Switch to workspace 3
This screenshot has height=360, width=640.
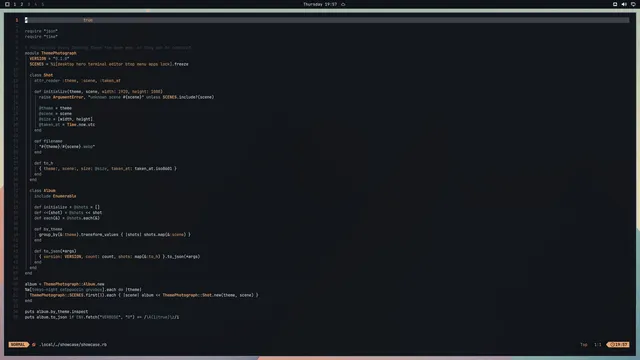pyautogui.click(x=29, y=4)
